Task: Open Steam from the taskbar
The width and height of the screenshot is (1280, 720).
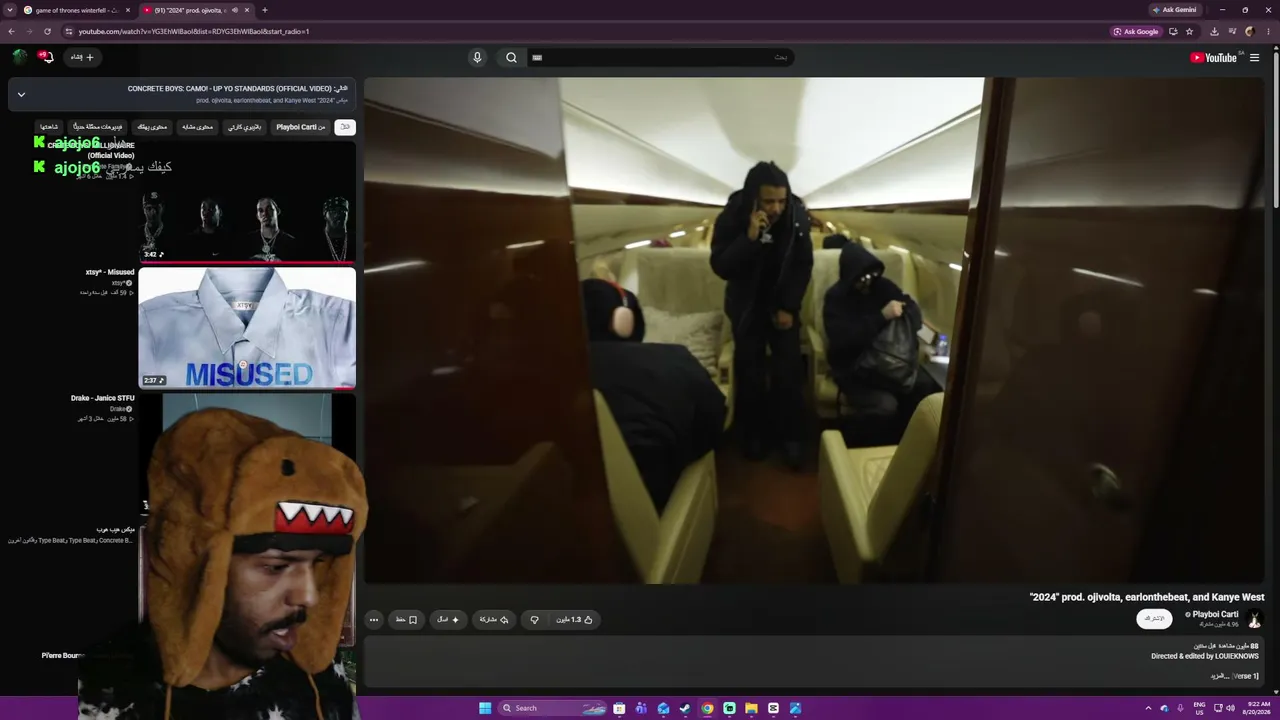Action: 685,708
